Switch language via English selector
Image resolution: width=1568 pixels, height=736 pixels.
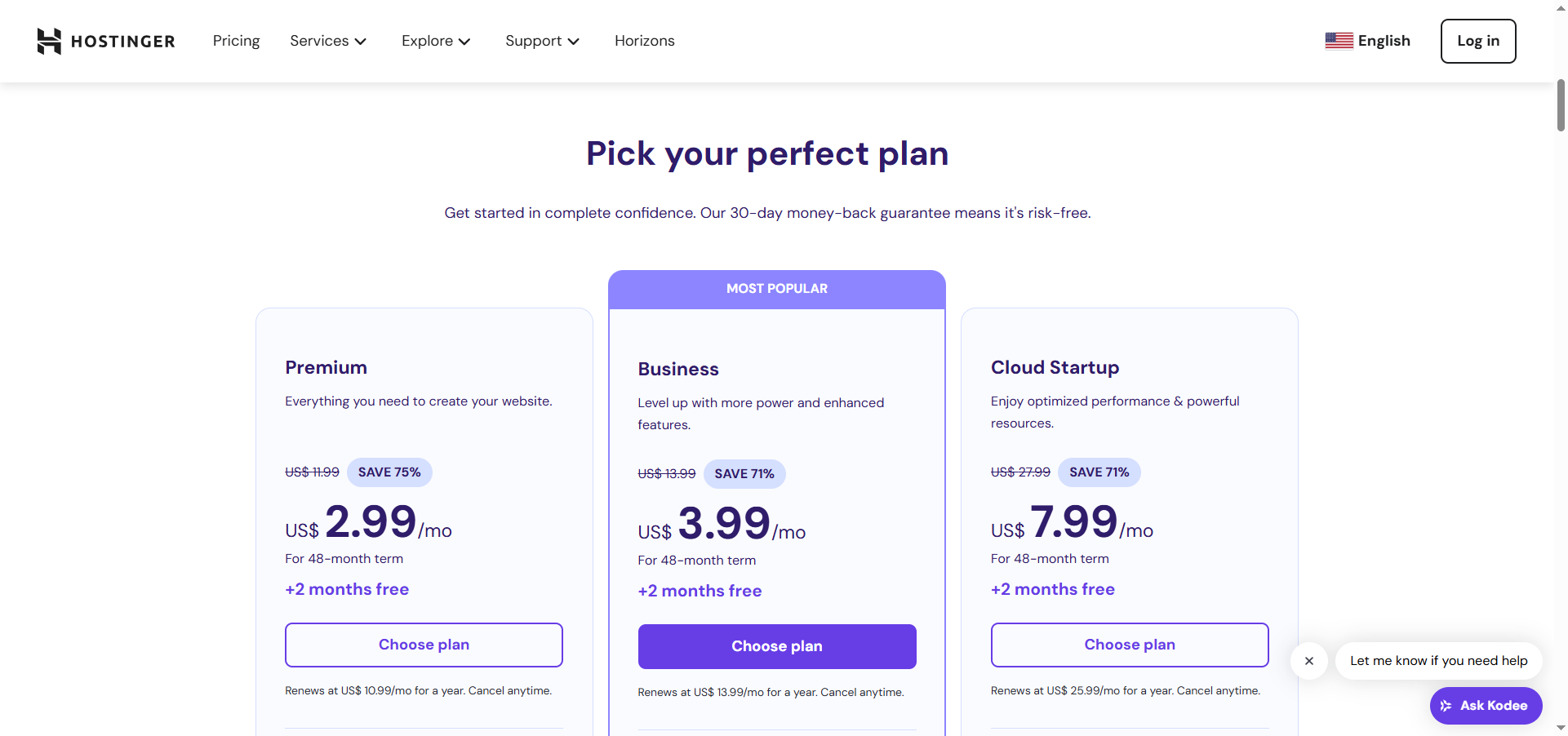pyautogui.click(x=1384, y=41)
